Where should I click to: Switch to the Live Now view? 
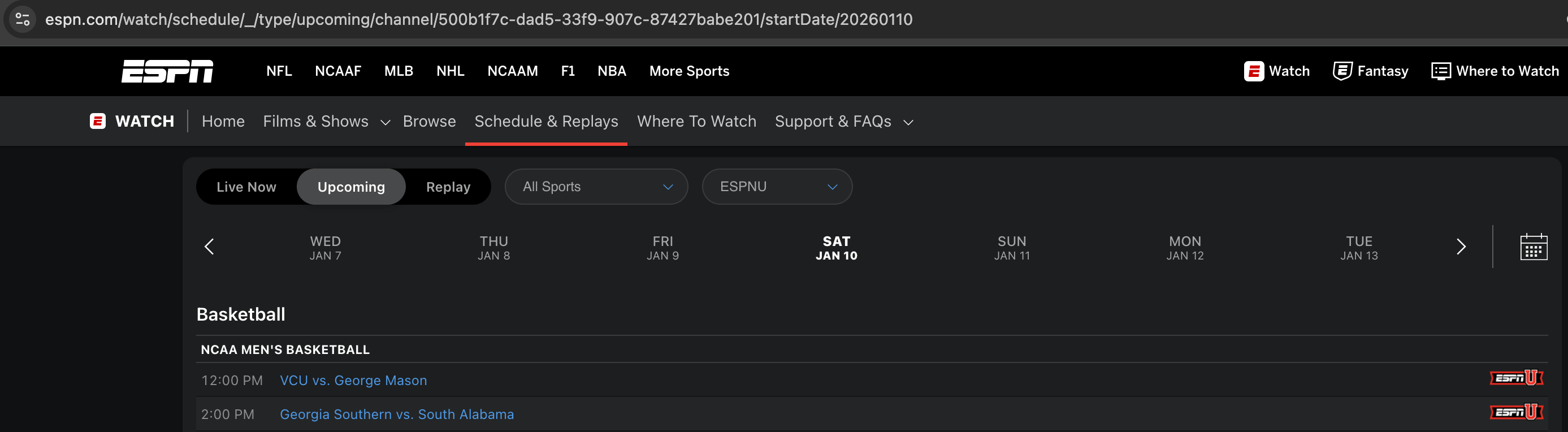coord(246,187)
